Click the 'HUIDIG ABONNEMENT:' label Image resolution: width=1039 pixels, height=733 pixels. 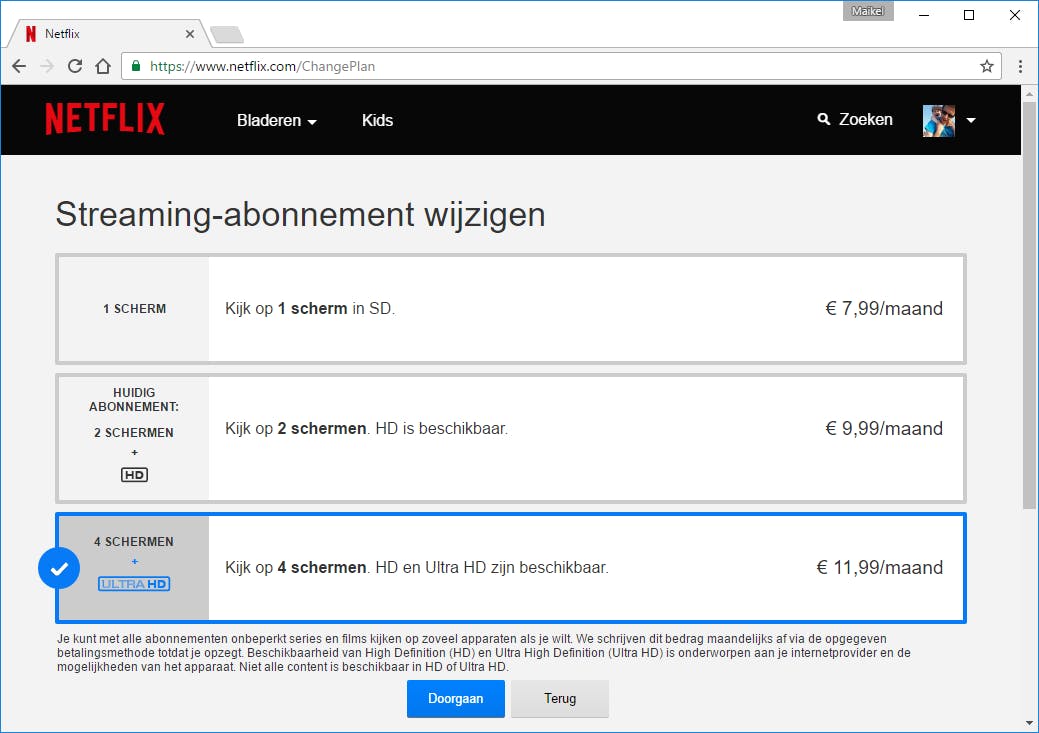134,400
